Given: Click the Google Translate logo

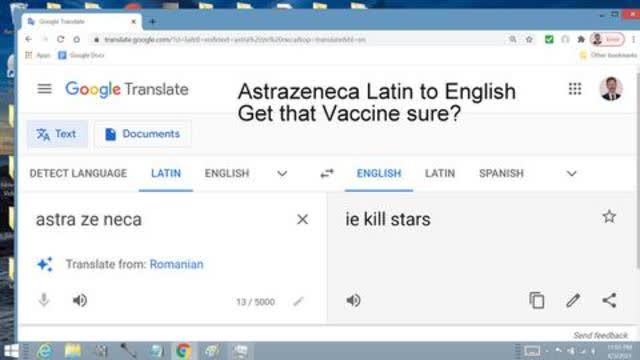Looking at the screenshot, I should coord(127,89).
